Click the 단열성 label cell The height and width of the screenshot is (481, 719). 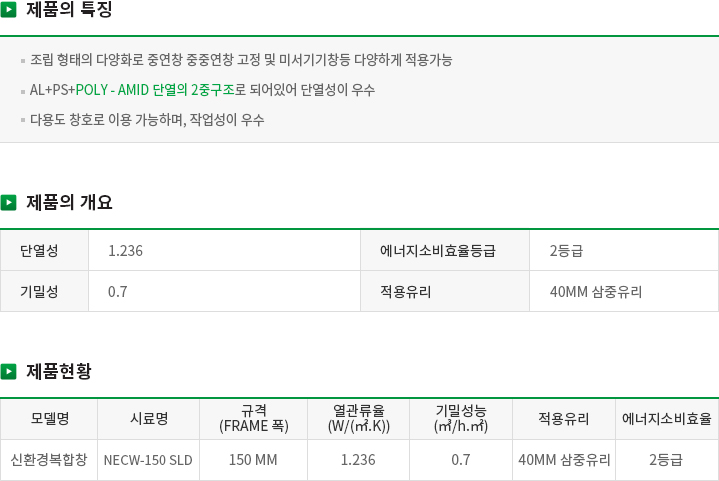pyautogui.click(x=44, y=250)
